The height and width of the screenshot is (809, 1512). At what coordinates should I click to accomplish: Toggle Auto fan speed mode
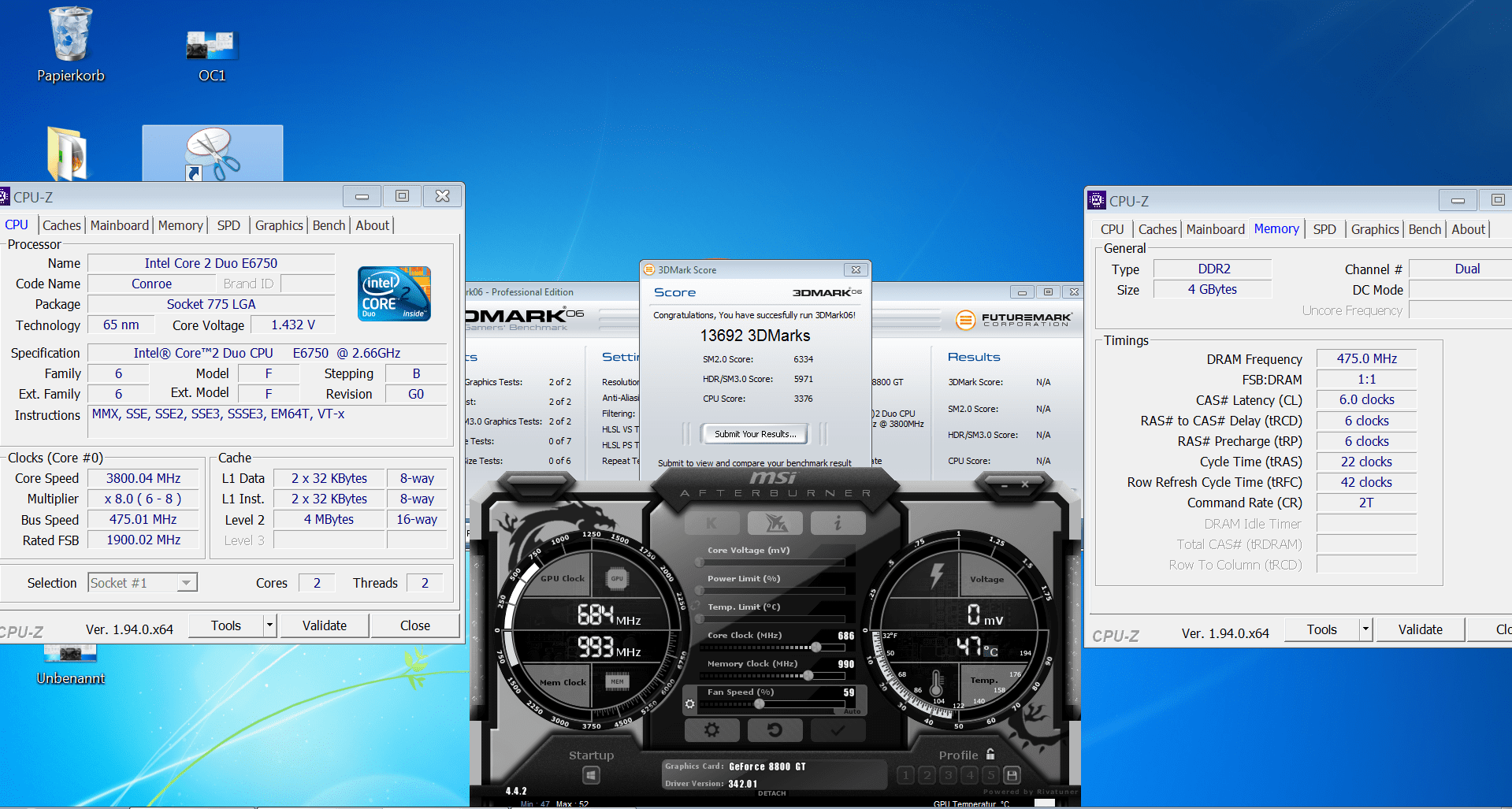click(852, 711)
